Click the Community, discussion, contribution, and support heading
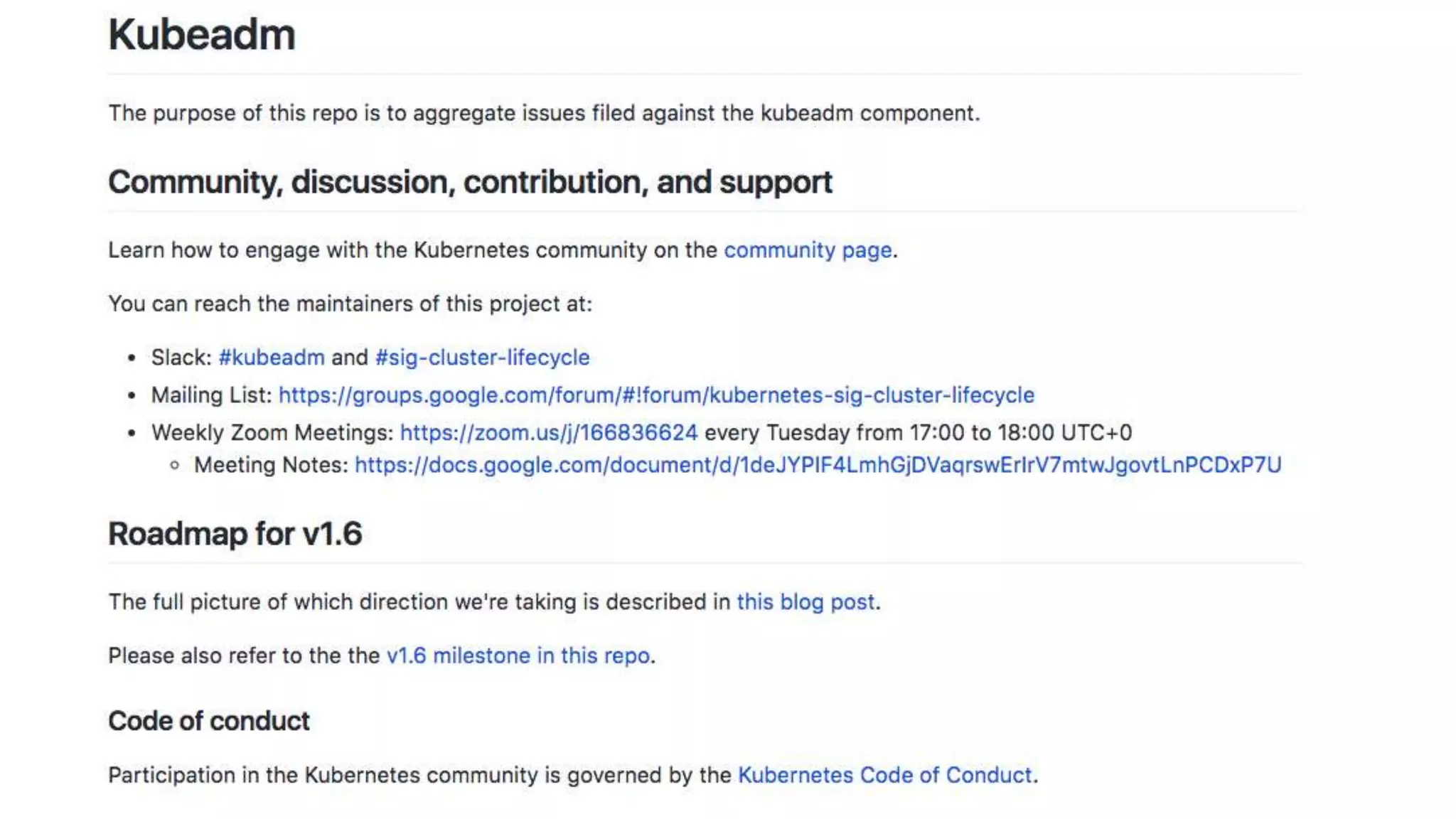This screenshot has height=819, width=1456. [470, 182]
